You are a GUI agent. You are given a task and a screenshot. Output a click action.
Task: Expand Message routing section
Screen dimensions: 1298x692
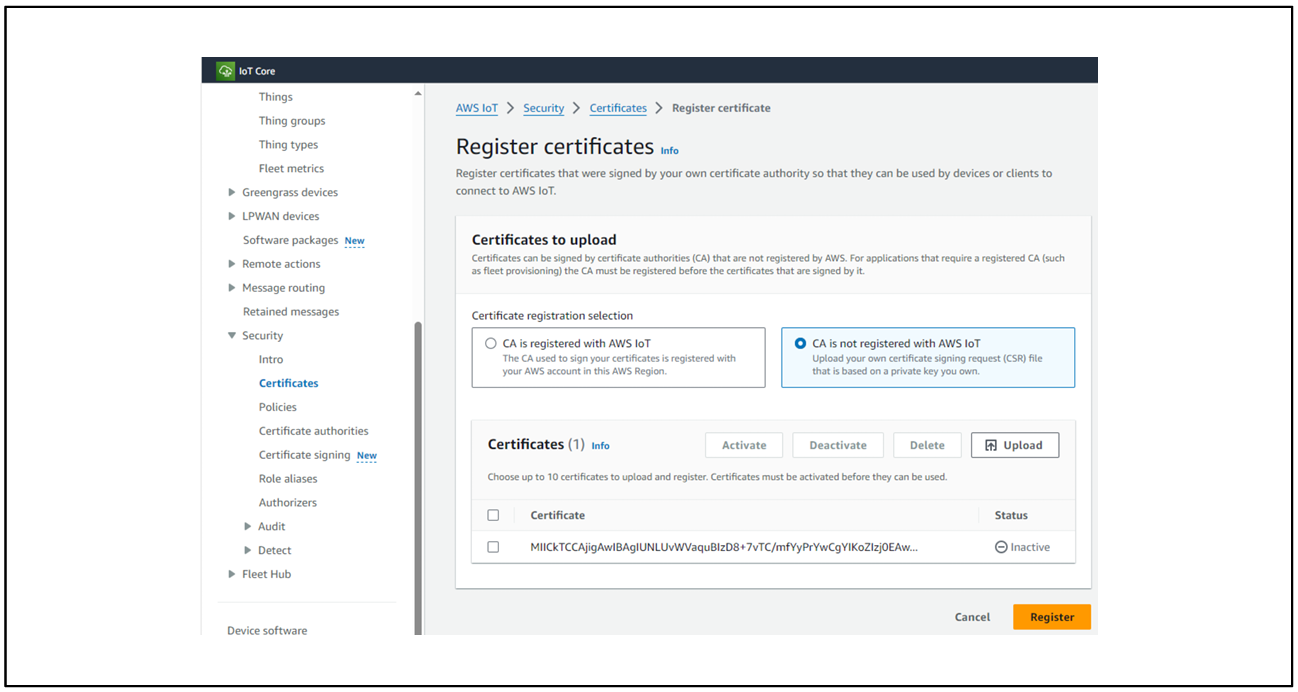coord(232,288)
